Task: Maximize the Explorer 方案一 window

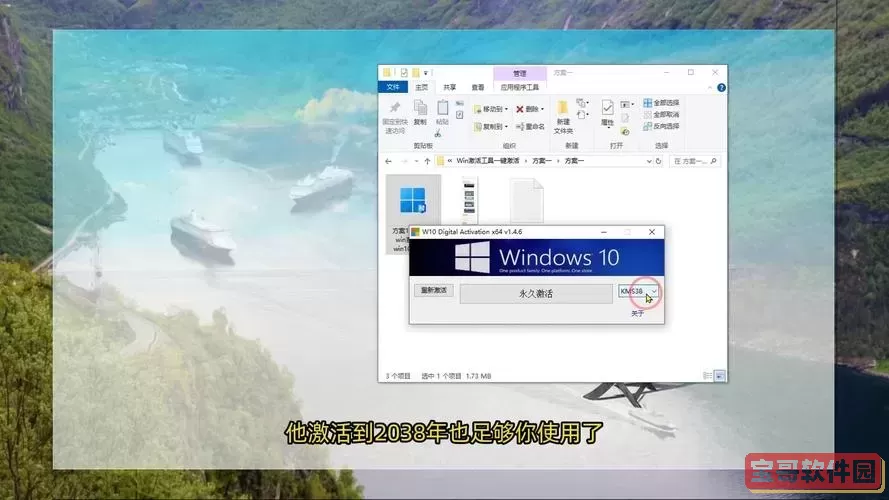Action: tap(691, 73)
